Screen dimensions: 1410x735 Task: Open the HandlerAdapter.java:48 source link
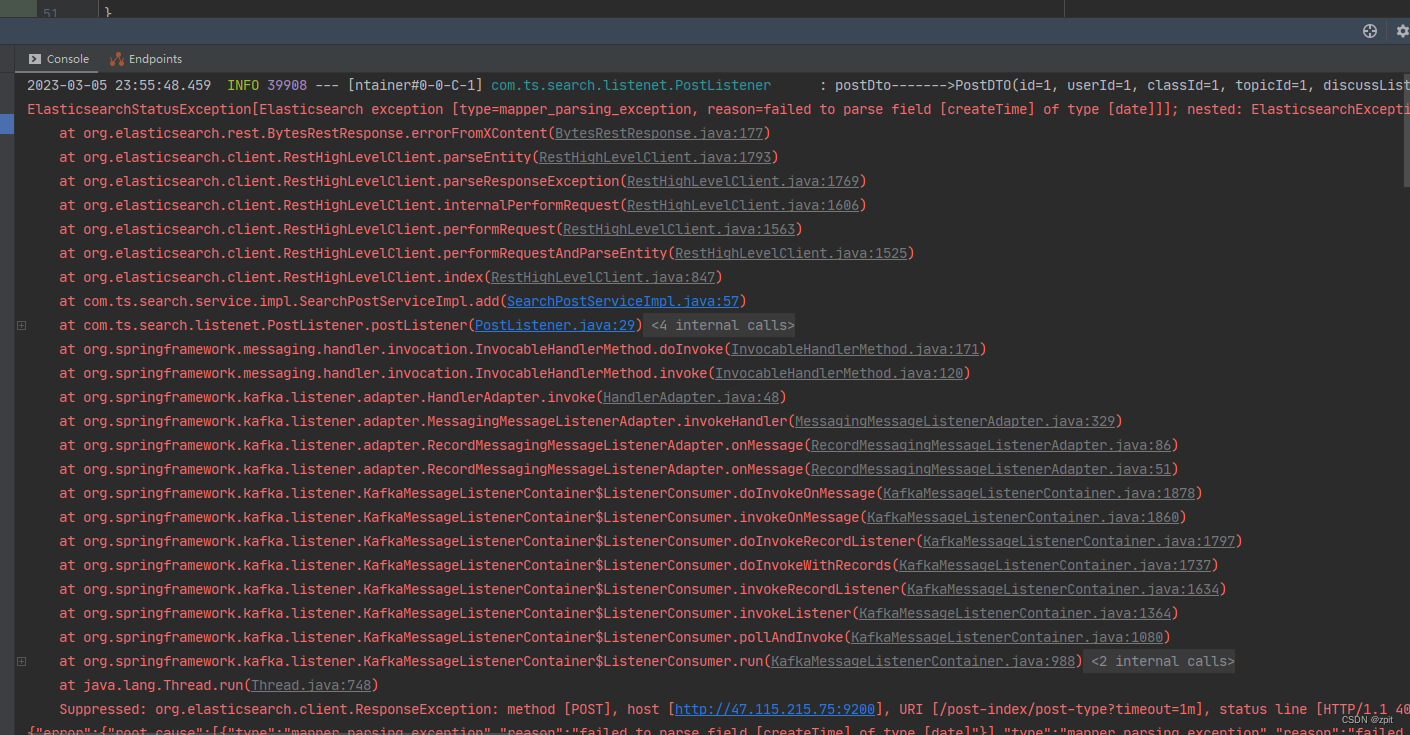point(690,396)
